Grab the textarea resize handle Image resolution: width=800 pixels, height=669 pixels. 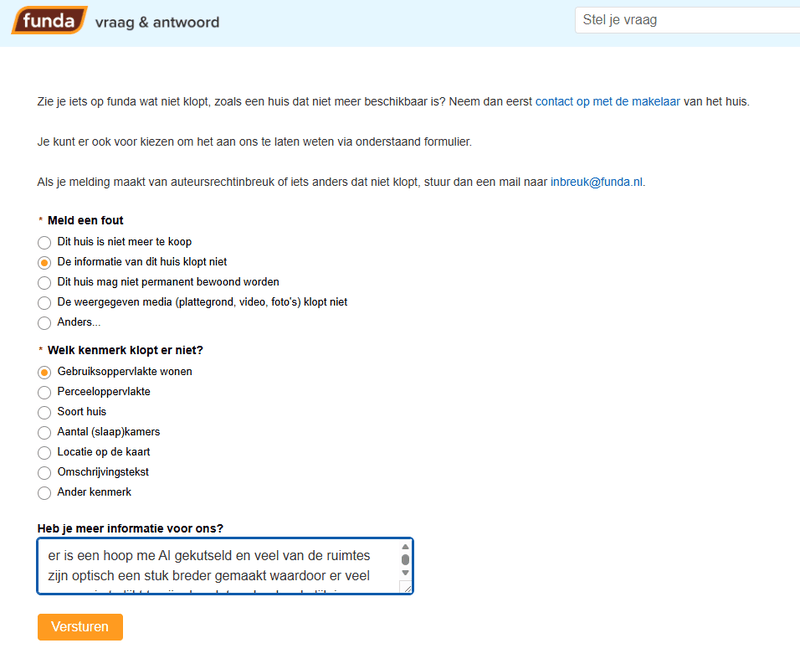(405, 587)
